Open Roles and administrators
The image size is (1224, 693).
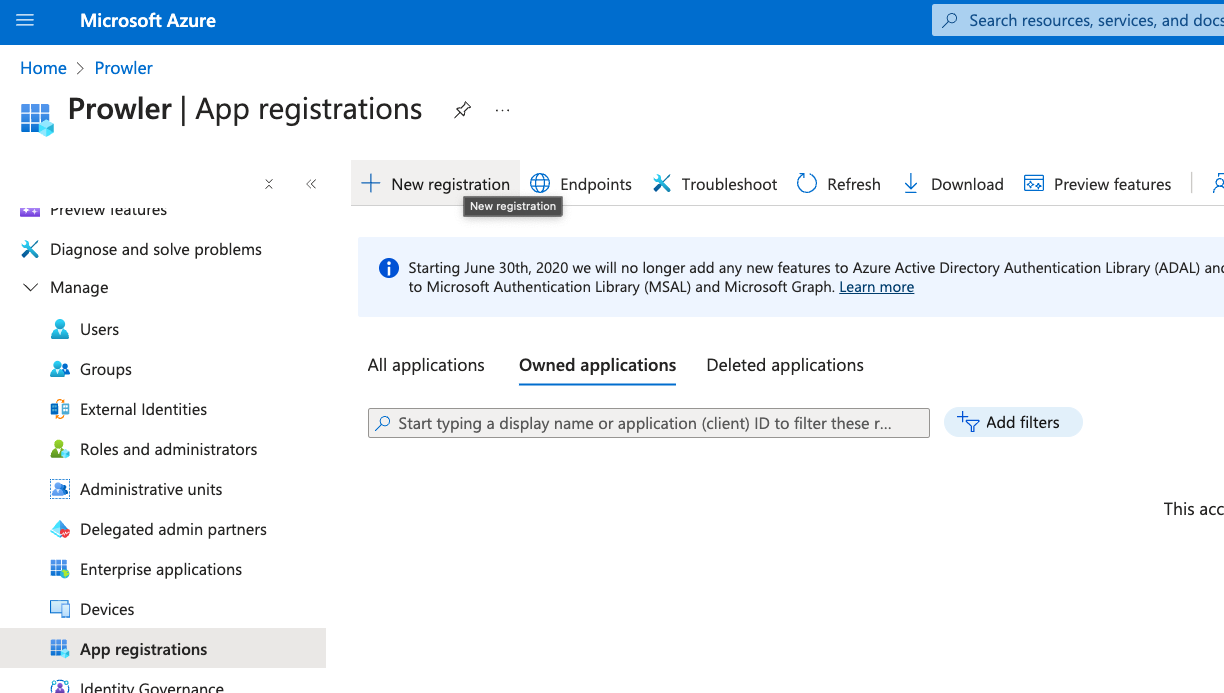[169, 449]
